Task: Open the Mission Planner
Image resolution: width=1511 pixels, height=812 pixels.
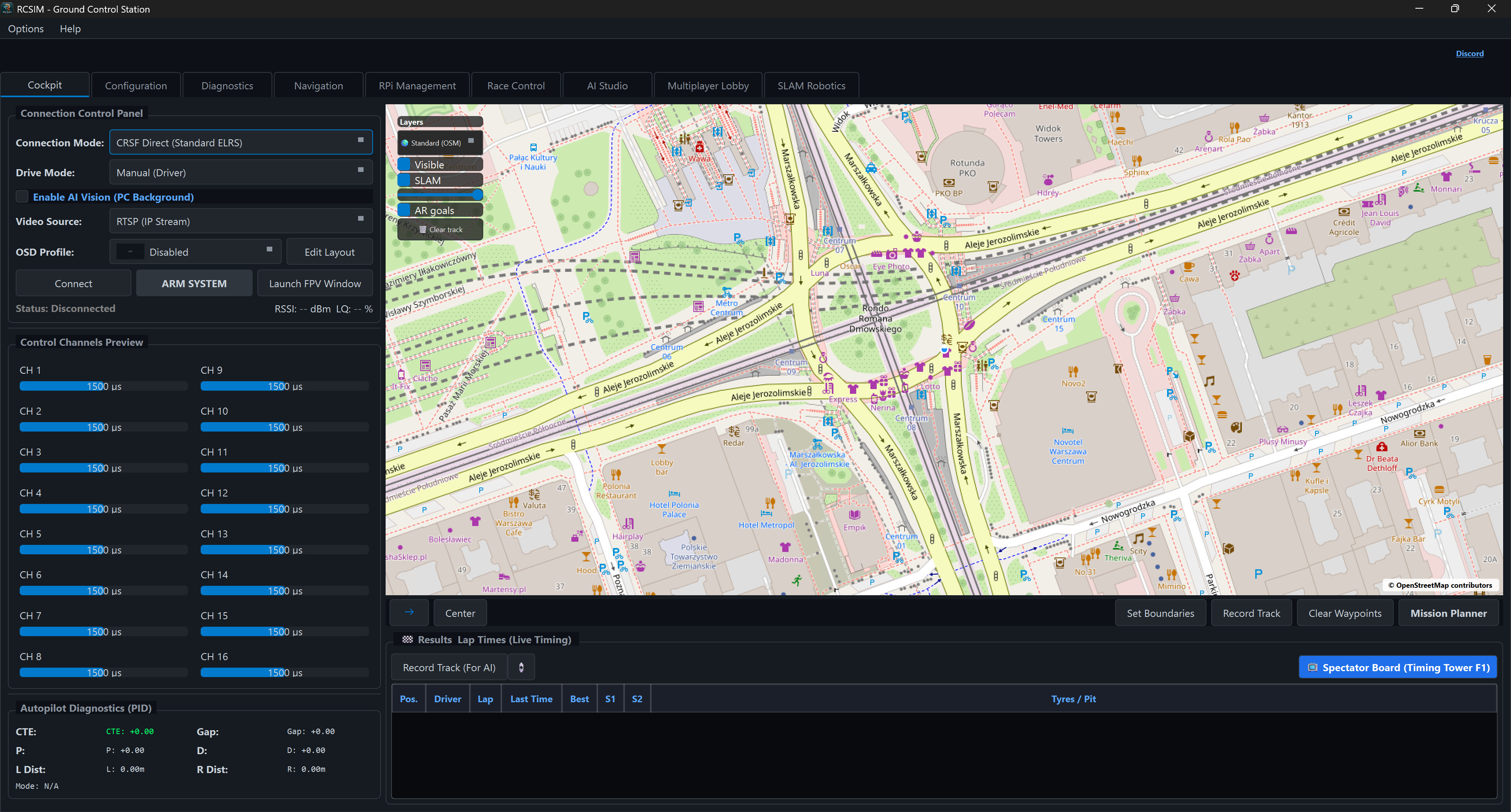Action: (1448, 613)
